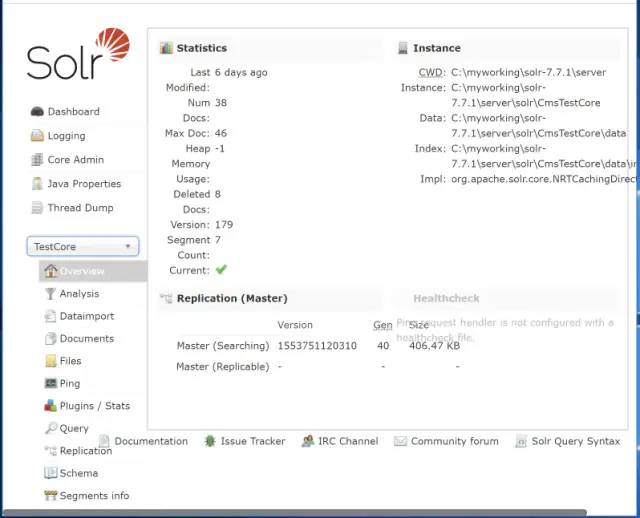Image resolution: width=640 pixels, height=518 pixels.
Task: Click the Documents pages icon
Action: [51, 338]
